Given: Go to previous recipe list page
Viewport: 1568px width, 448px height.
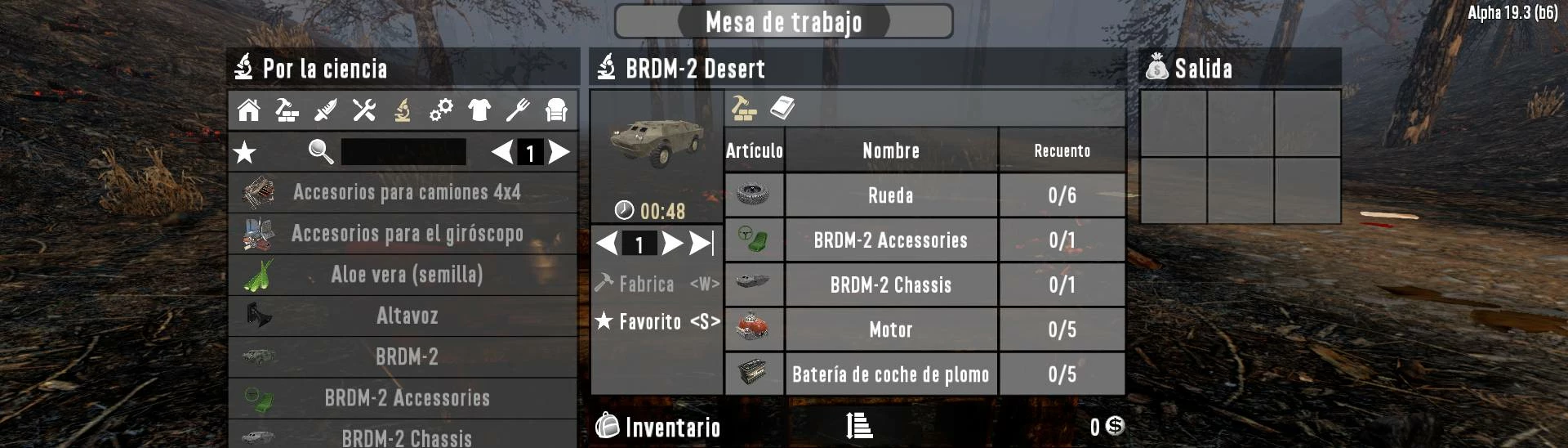Looking at the screenshot, I should (502, 152).
